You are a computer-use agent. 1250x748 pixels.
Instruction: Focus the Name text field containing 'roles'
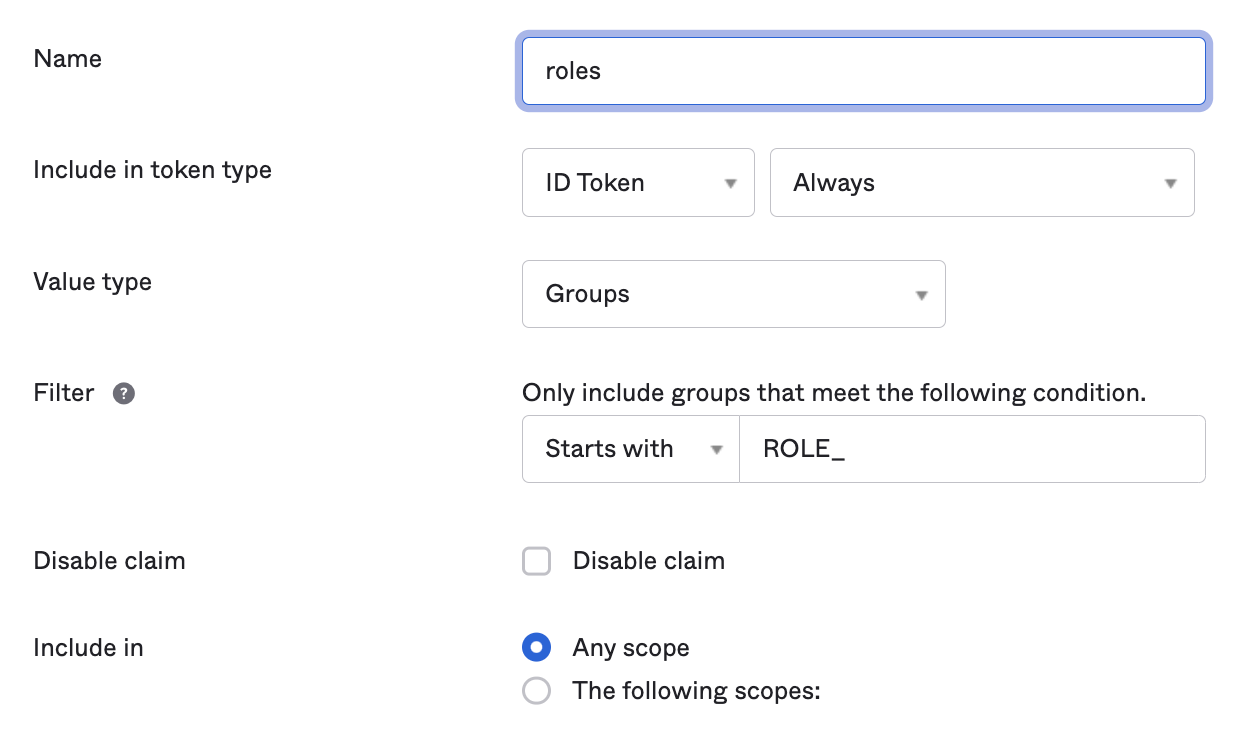coord(863,71)
